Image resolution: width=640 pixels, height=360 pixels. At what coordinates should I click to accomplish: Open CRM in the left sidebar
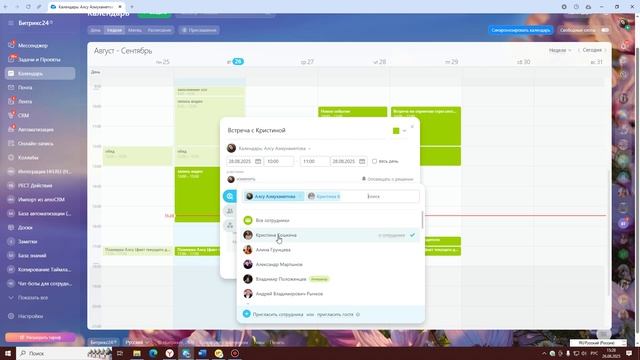[x=23, y=116]
